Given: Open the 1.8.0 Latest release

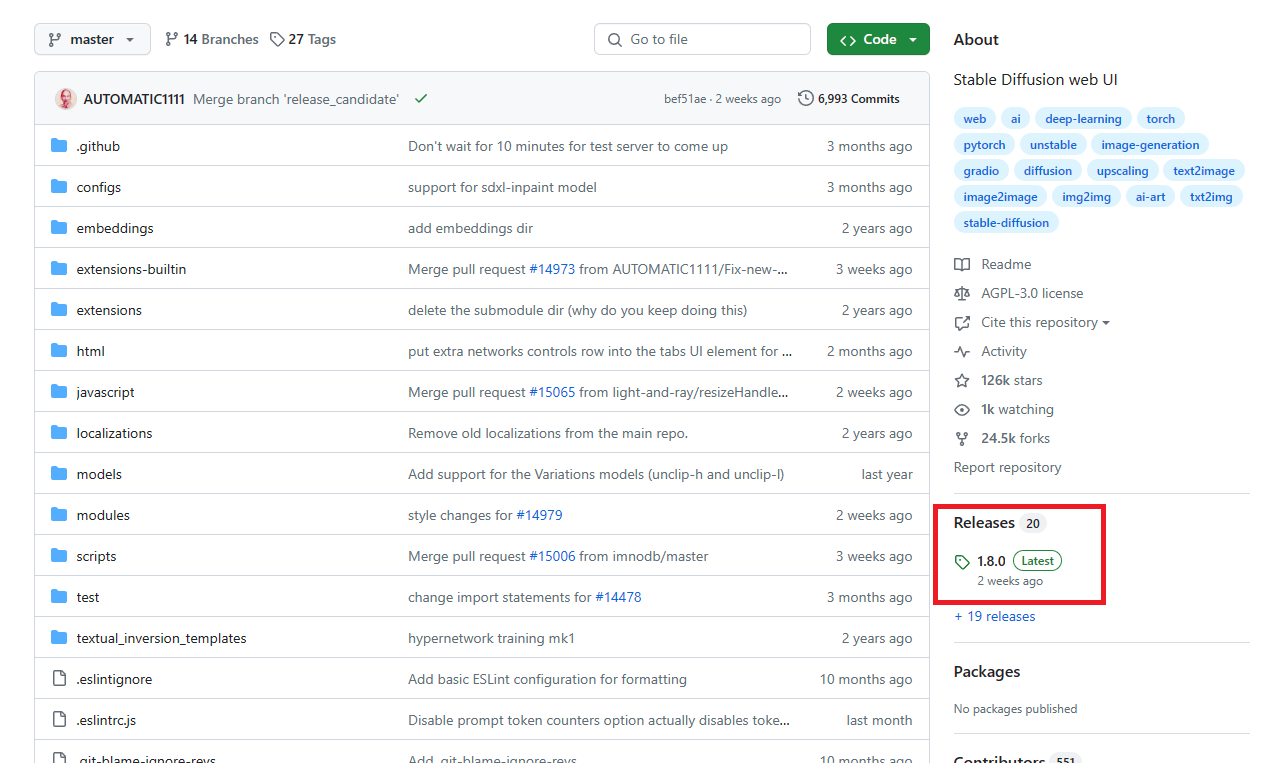Looking at the screenshot, I should click(1008, 570).
